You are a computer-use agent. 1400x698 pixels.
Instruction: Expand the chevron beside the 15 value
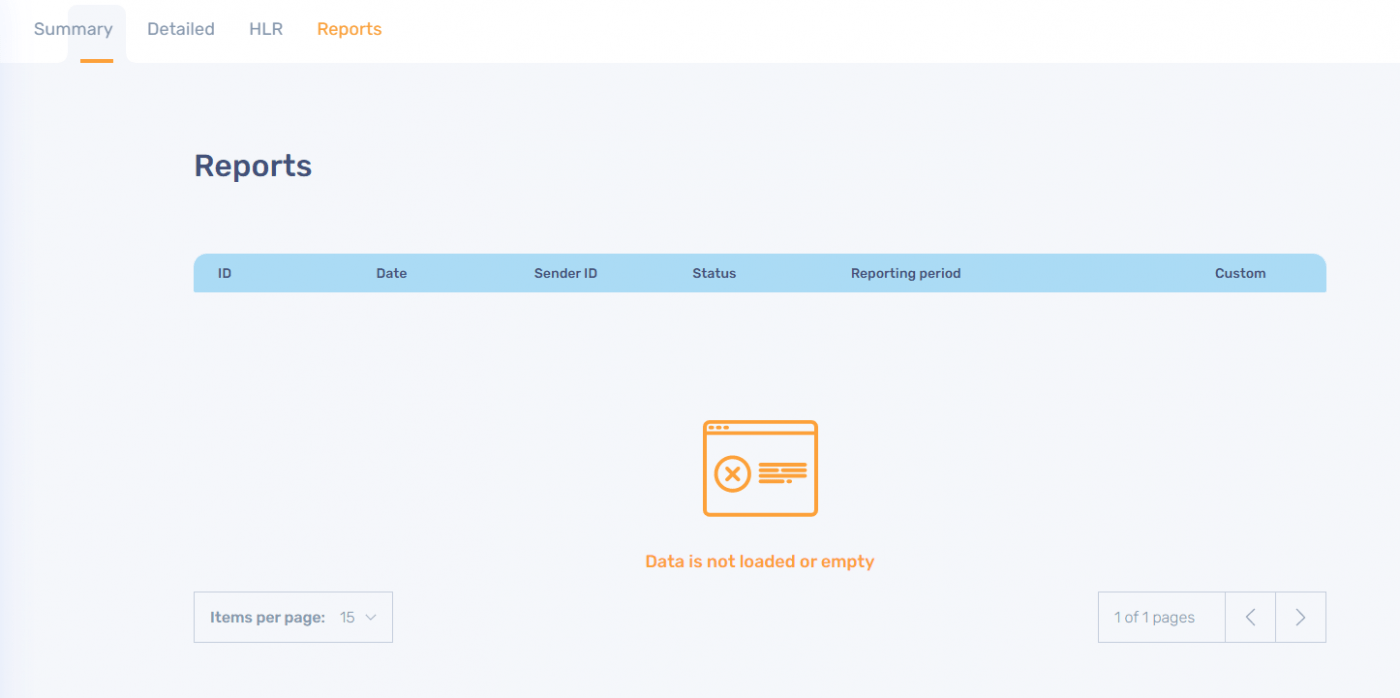click(x=371, y=617)
